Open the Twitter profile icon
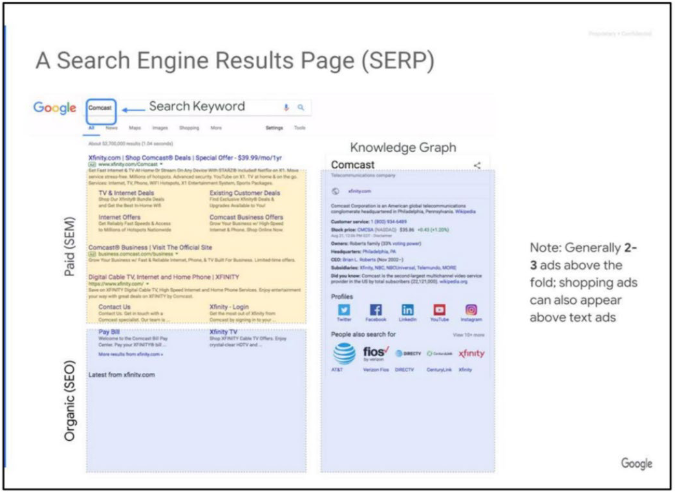 click(344, 309)
